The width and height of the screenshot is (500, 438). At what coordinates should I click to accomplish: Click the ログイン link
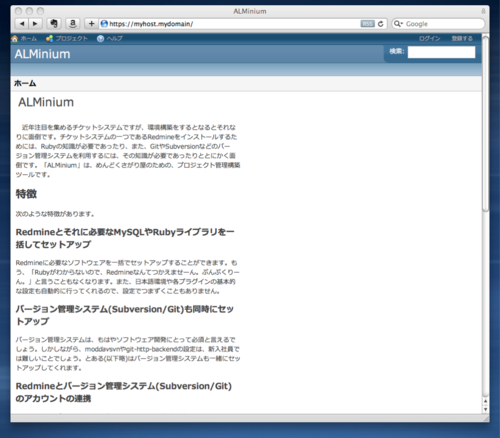pos(430,39)
